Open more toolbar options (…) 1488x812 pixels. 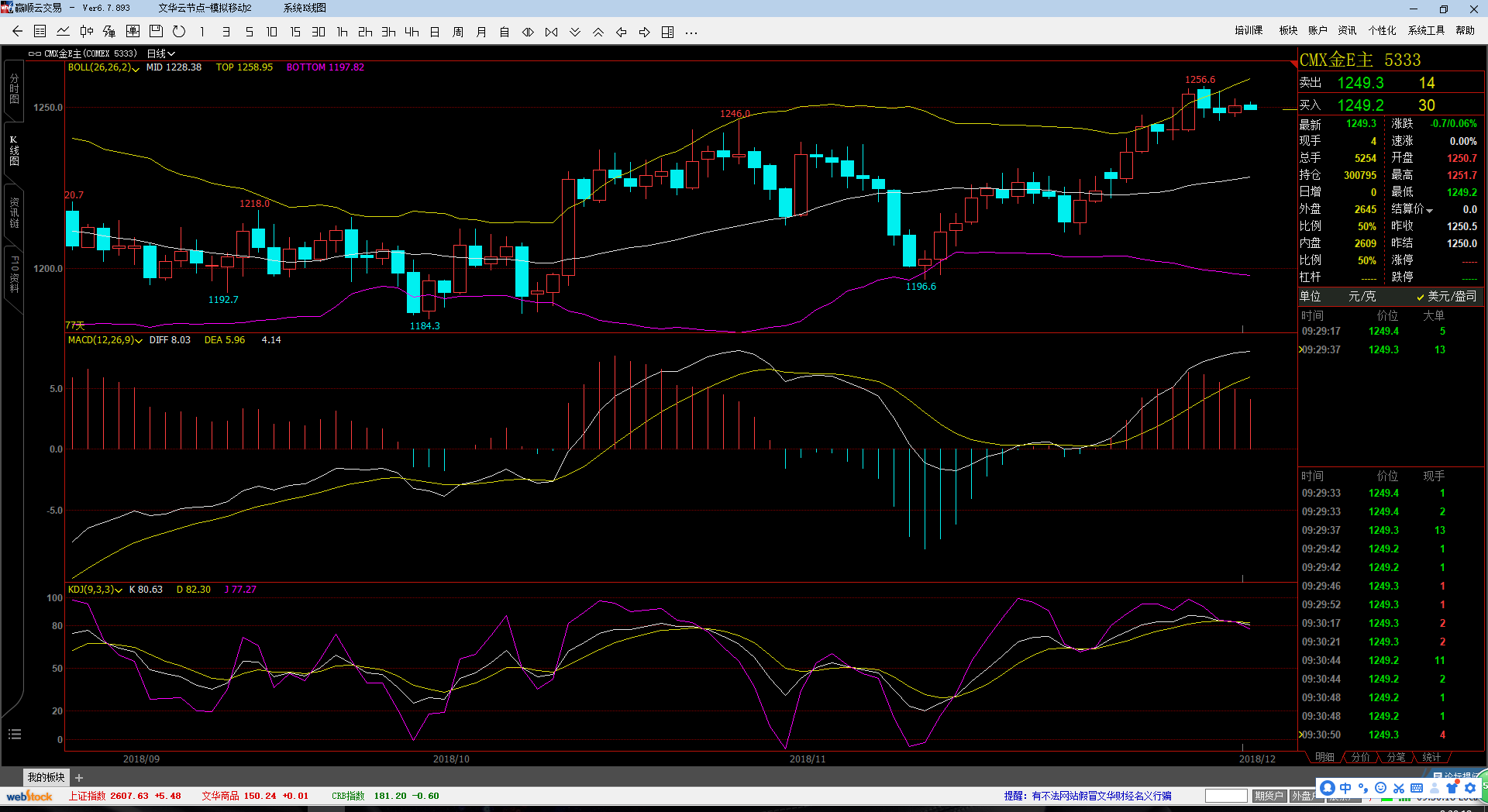click(691, 33)
